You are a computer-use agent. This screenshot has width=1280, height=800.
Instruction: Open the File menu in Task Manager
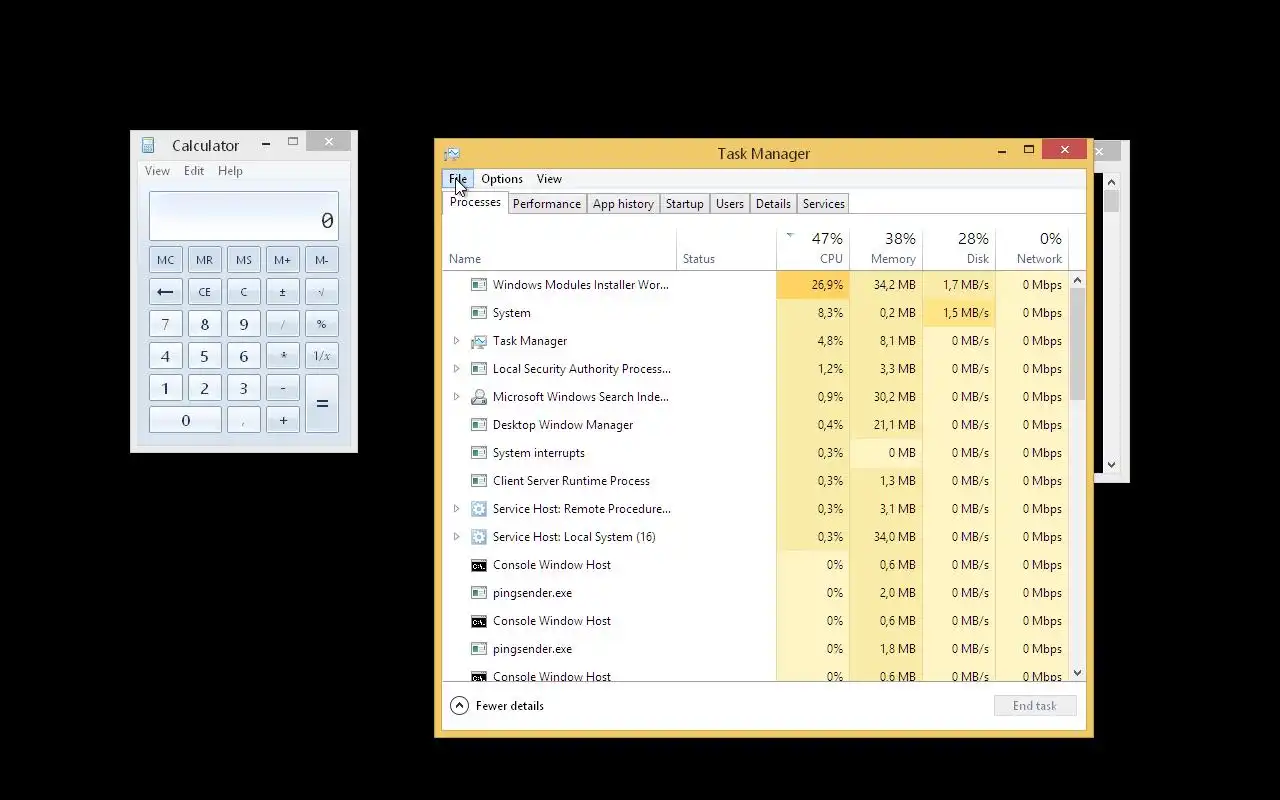(458, 179)
